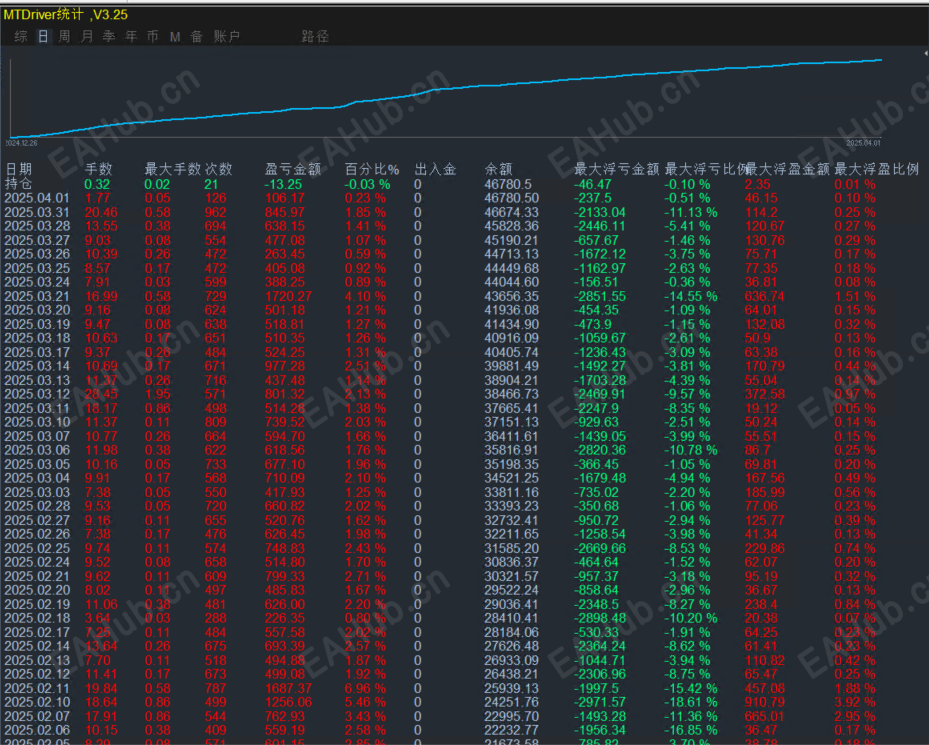Screen dimensions: 929x745
Task: Click percentage value 6.96 %
Action: point(366,689)
